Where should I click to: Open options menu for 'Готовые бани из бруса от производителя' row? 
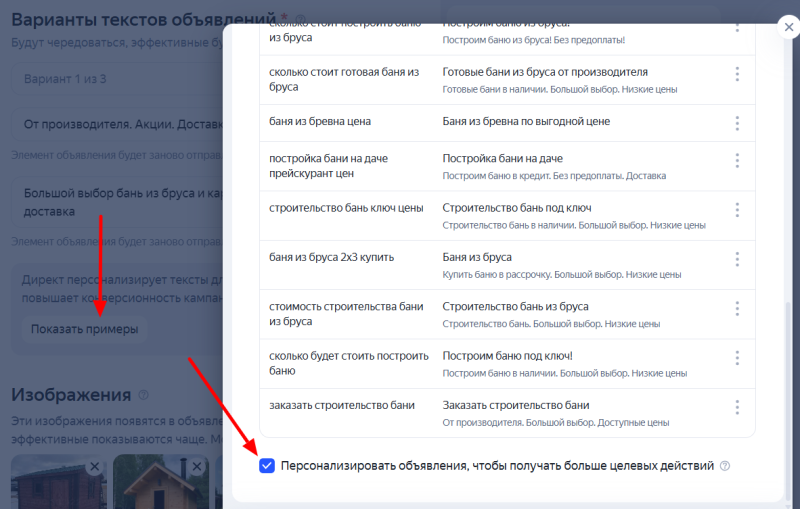pos(737,74)
